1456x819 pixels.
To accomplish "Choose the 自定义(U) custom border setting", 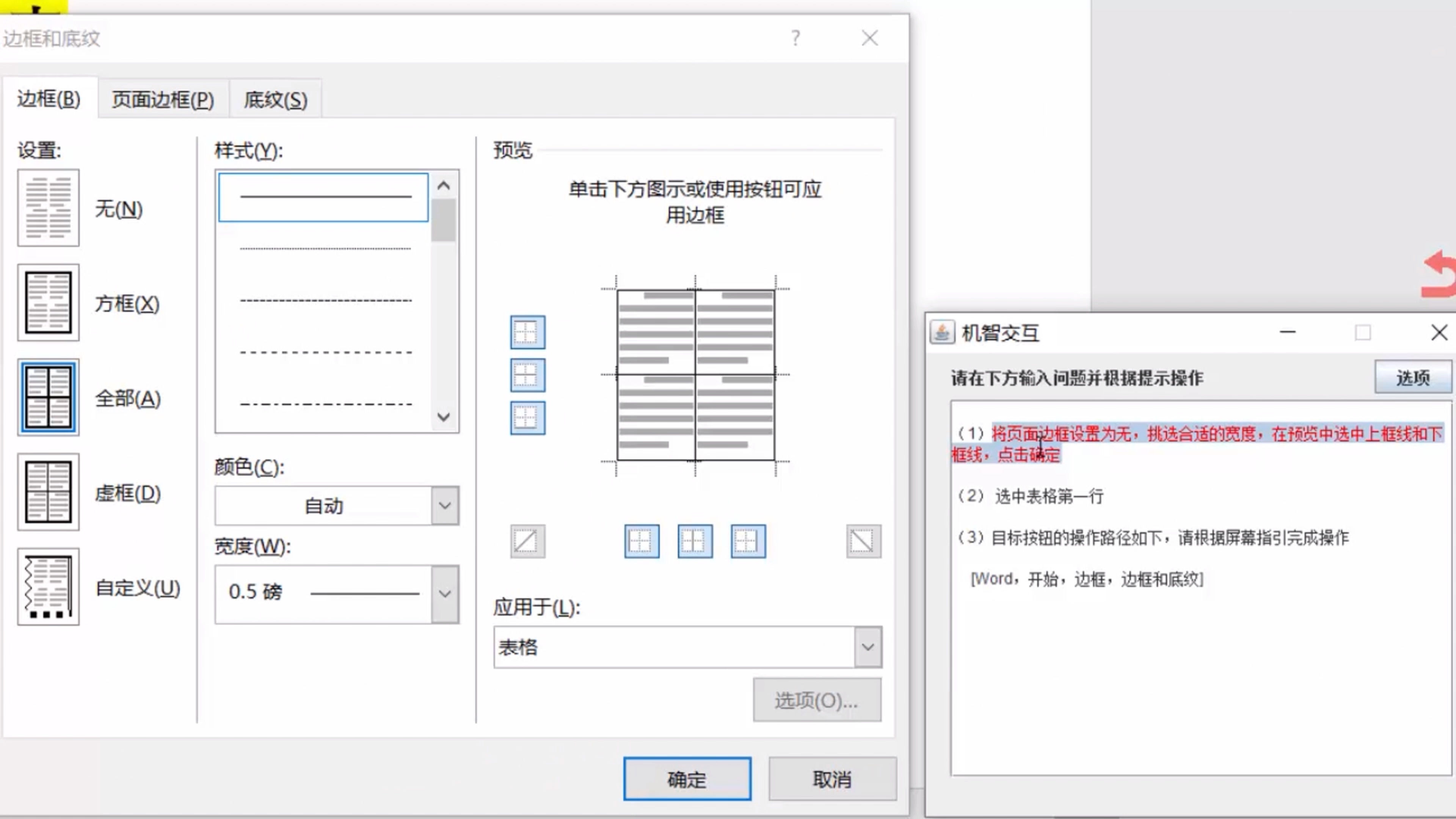I will (48, 587).
